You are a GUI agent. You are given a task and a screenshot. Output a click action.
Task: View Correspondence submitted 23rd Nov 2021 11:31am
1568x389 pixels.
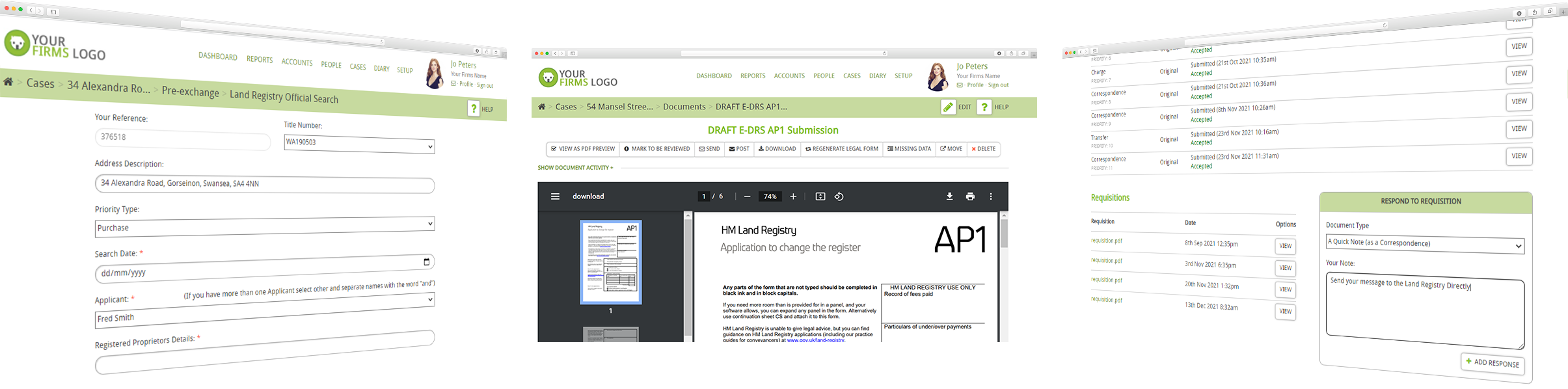[1519, 156]
